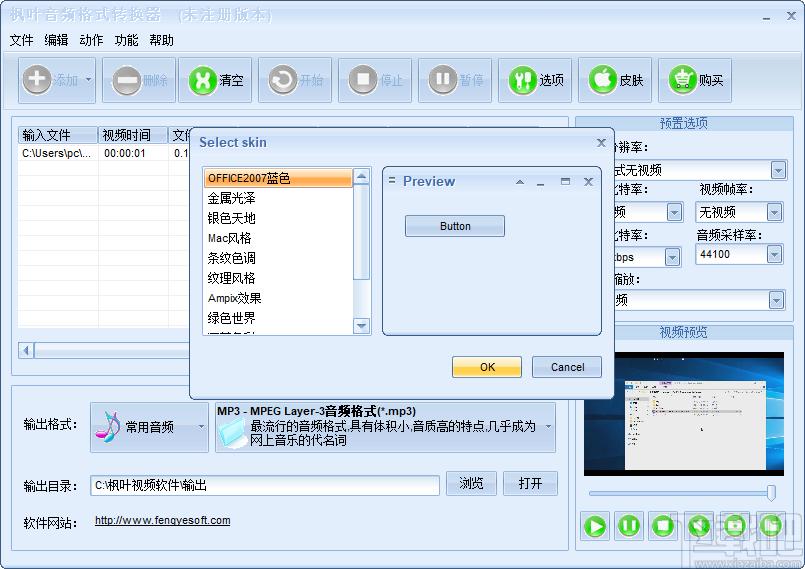
Task: Click the 停止 (Stop) toolbar button
Action: (x=375, y=80)
